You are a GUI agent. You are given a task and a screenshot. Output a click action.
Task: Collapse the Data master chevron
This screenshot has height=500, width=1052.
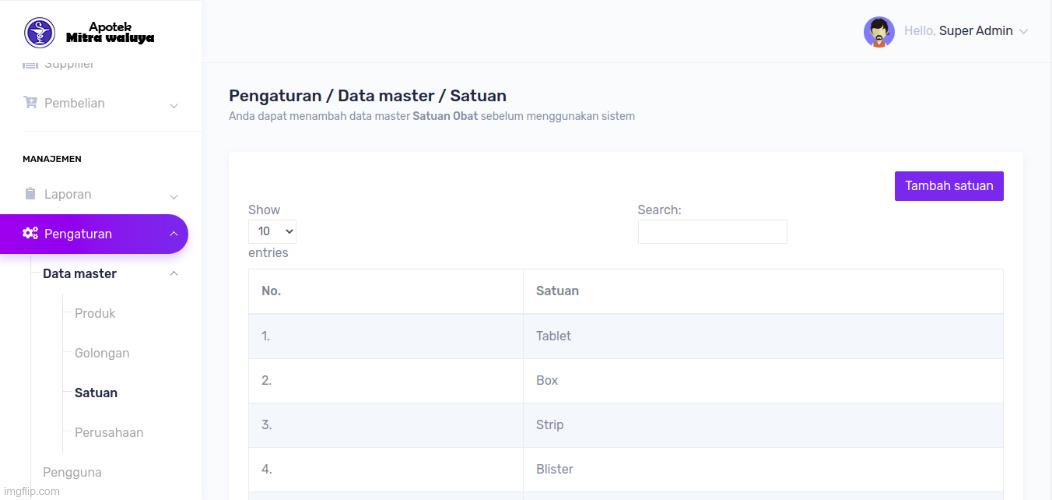[x=173, y=274]
